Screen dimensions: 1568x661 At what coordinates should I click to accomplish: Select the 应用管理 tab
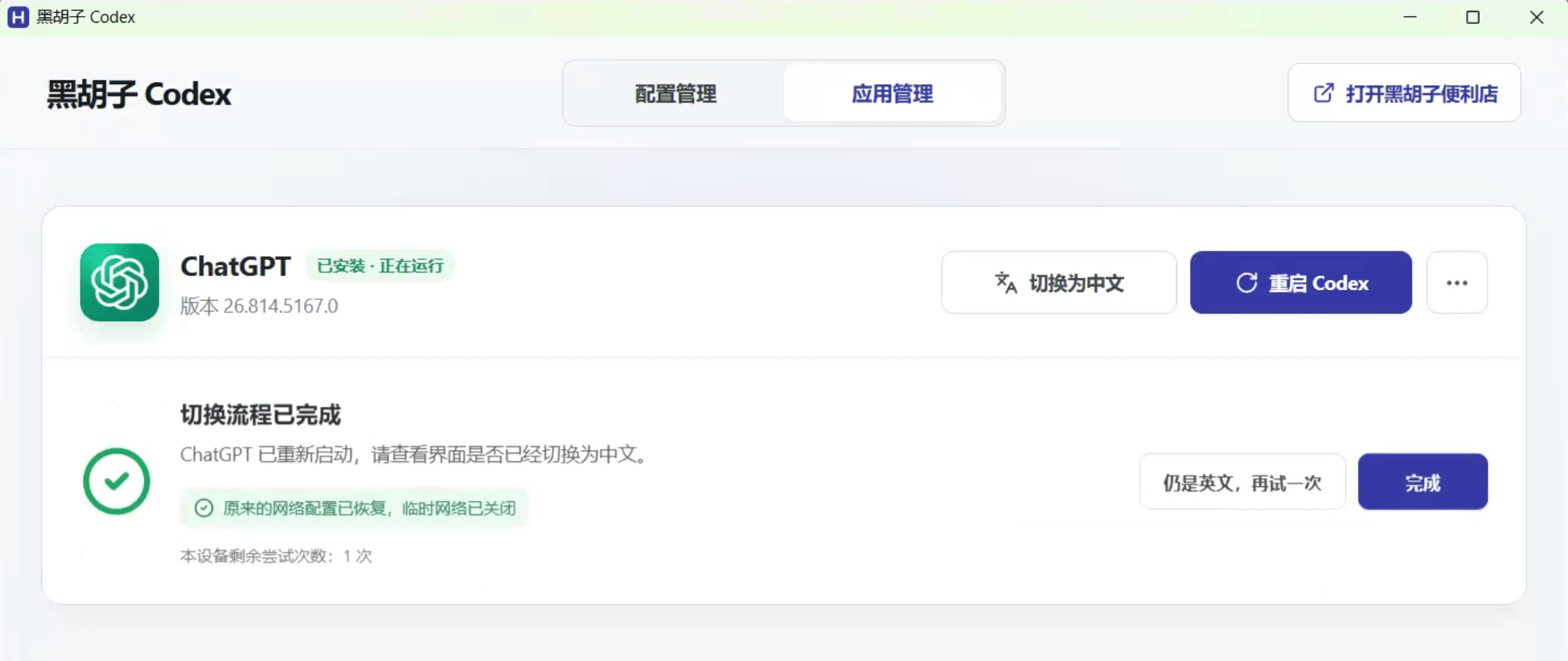(x=892, y=94)
